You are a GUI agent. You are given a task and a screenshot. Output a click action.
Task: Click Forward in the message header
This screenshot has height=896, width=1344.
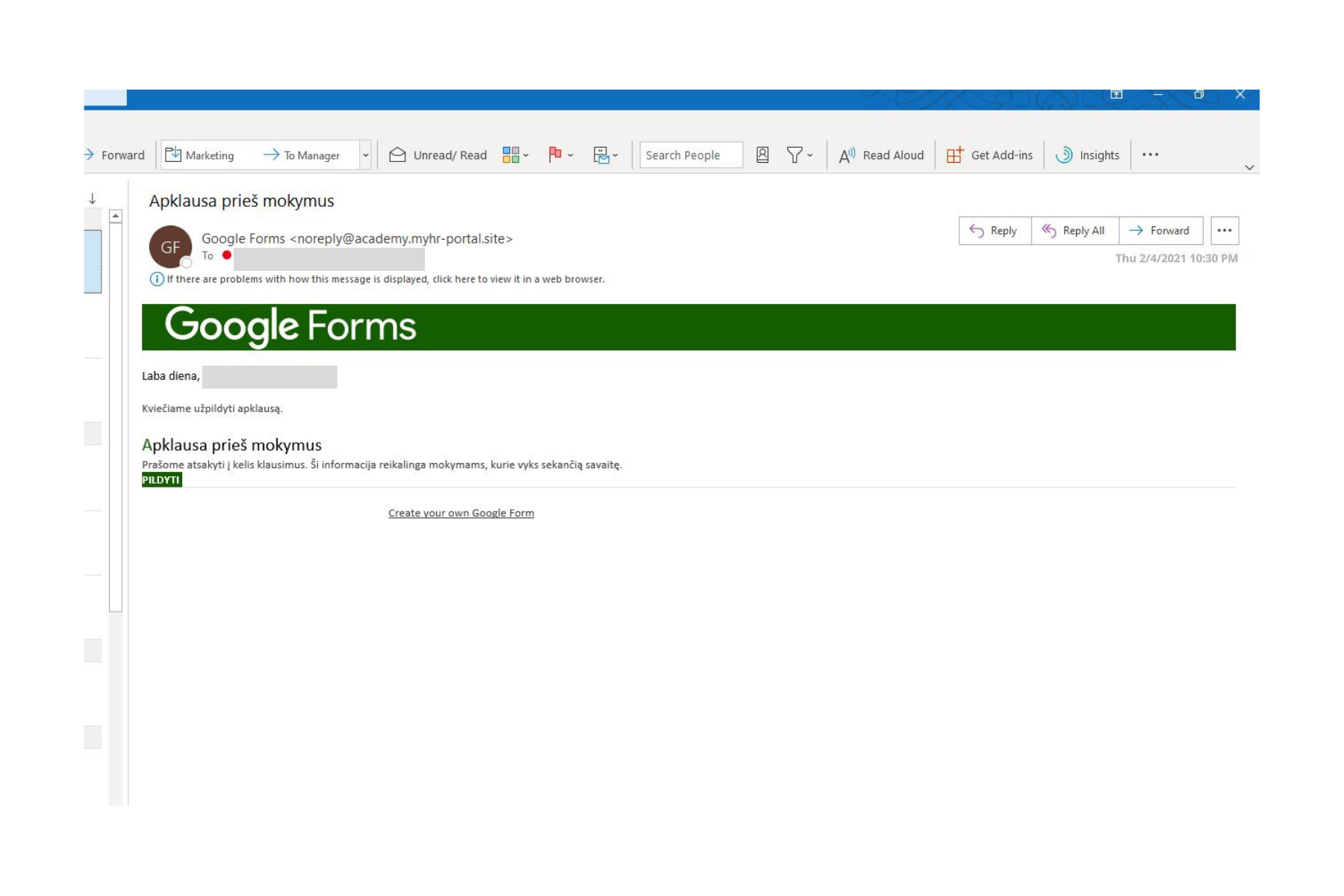pyautogui.click(x=1160, y=231)
